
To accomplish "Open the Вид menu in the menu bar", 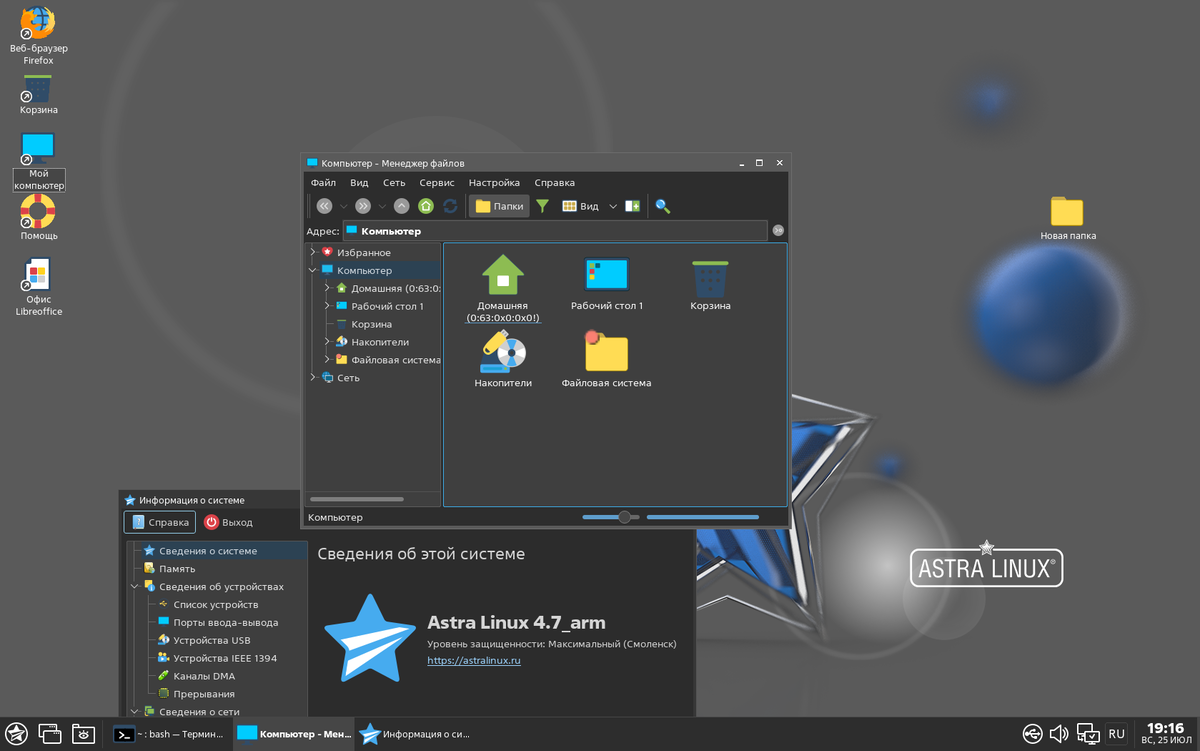I will pos(359,183).
